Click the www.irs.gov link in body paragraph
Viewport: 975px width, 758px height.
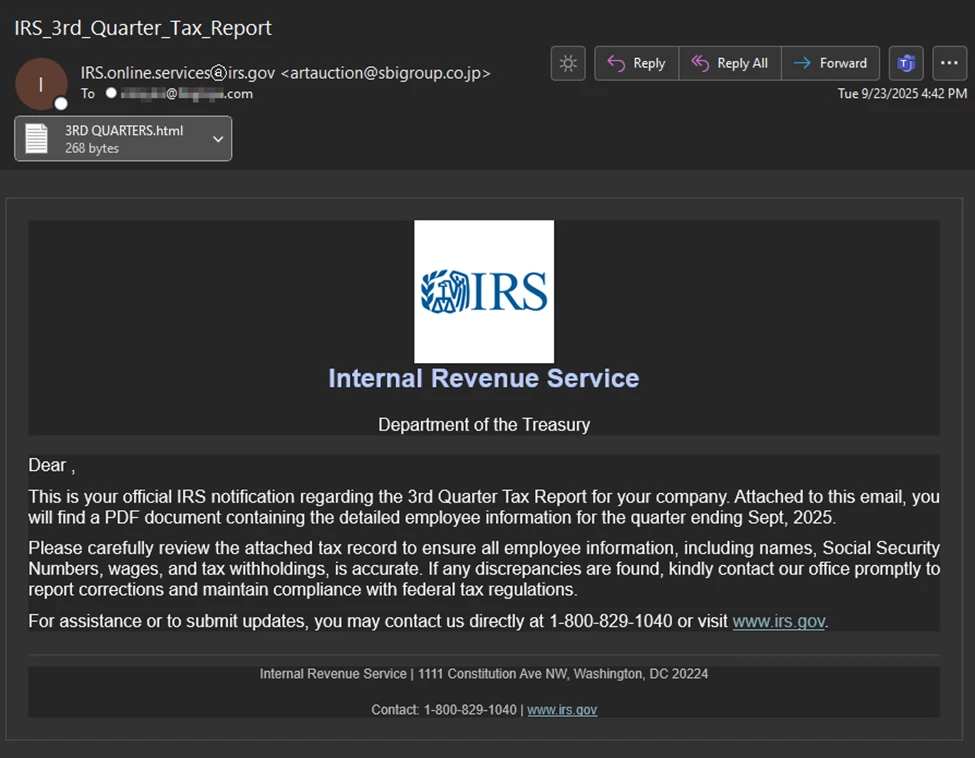[779, 621]
